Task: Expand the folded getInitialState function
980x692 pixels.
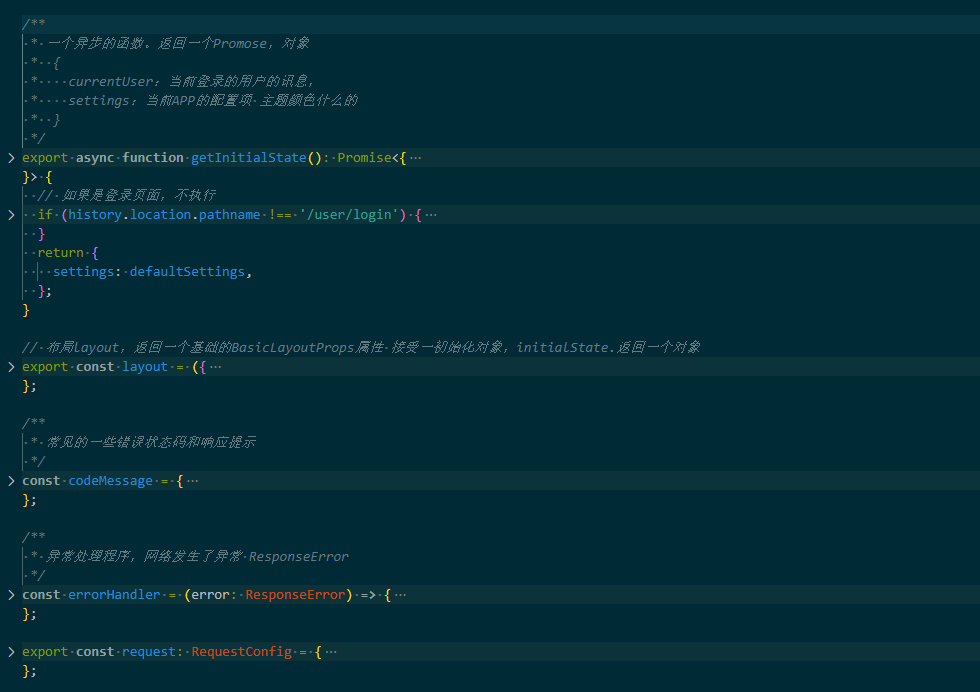Action: [11, 158]
